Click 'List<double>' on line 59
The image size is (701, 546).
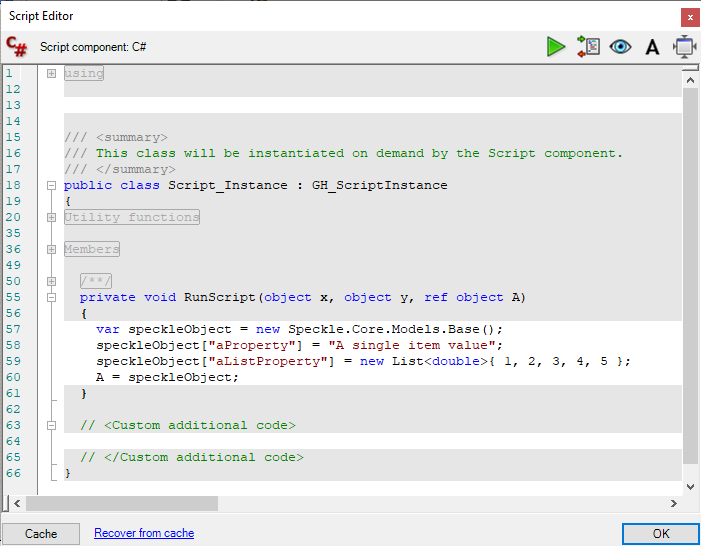pos(440,362)
